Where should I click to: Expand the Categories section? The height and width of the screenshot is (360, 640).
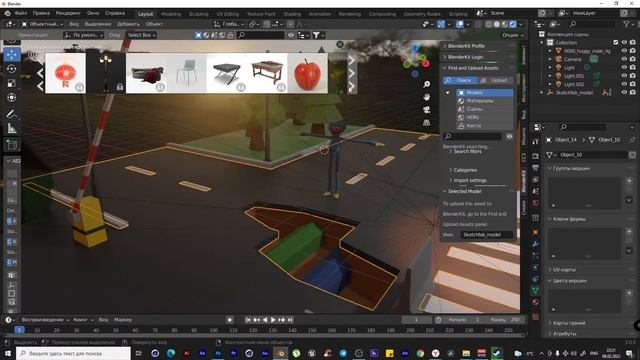[x=465, y=170]
